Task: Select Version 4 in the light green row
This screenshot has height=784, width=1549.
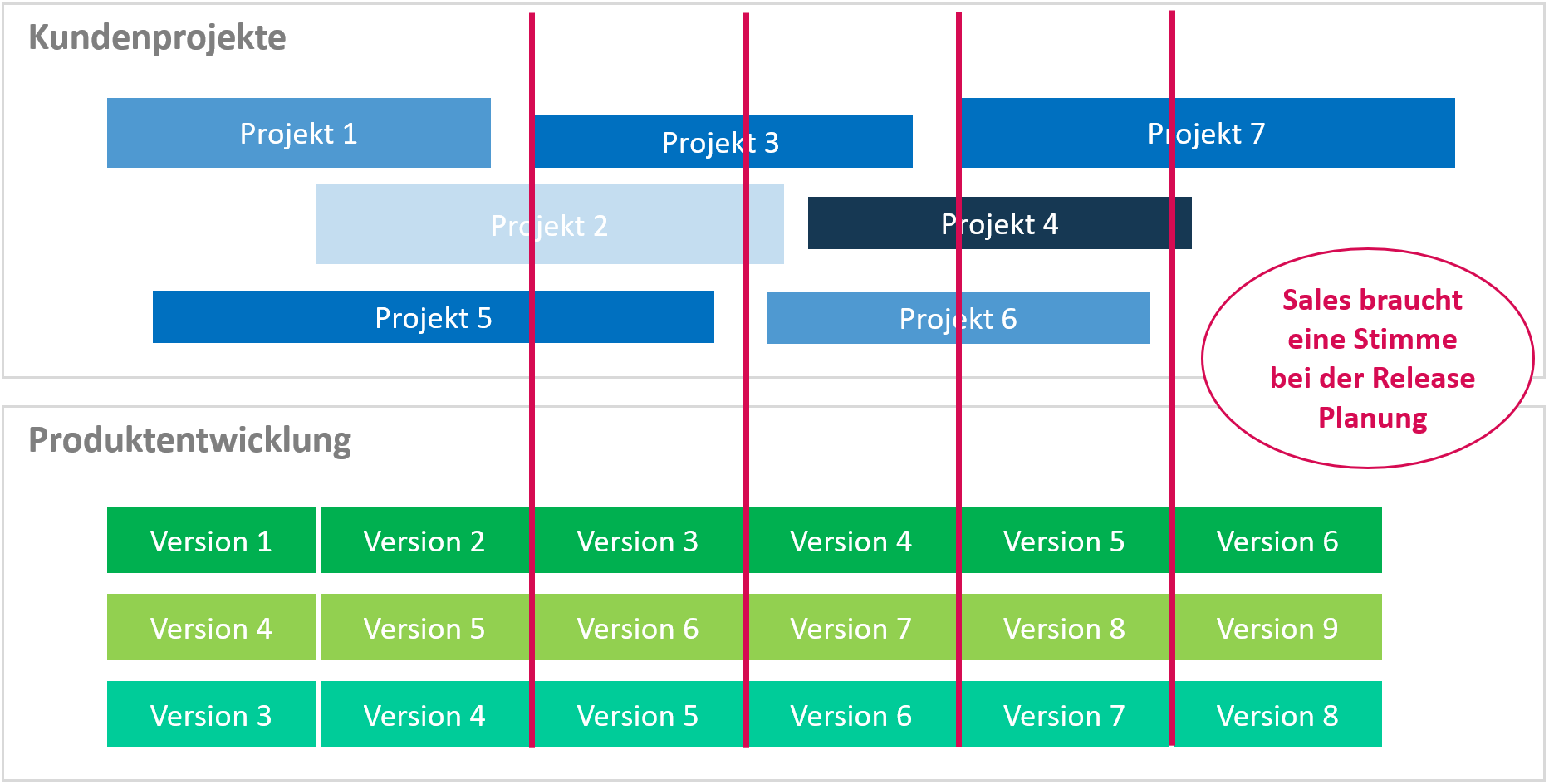Action: tap(211, 628)
